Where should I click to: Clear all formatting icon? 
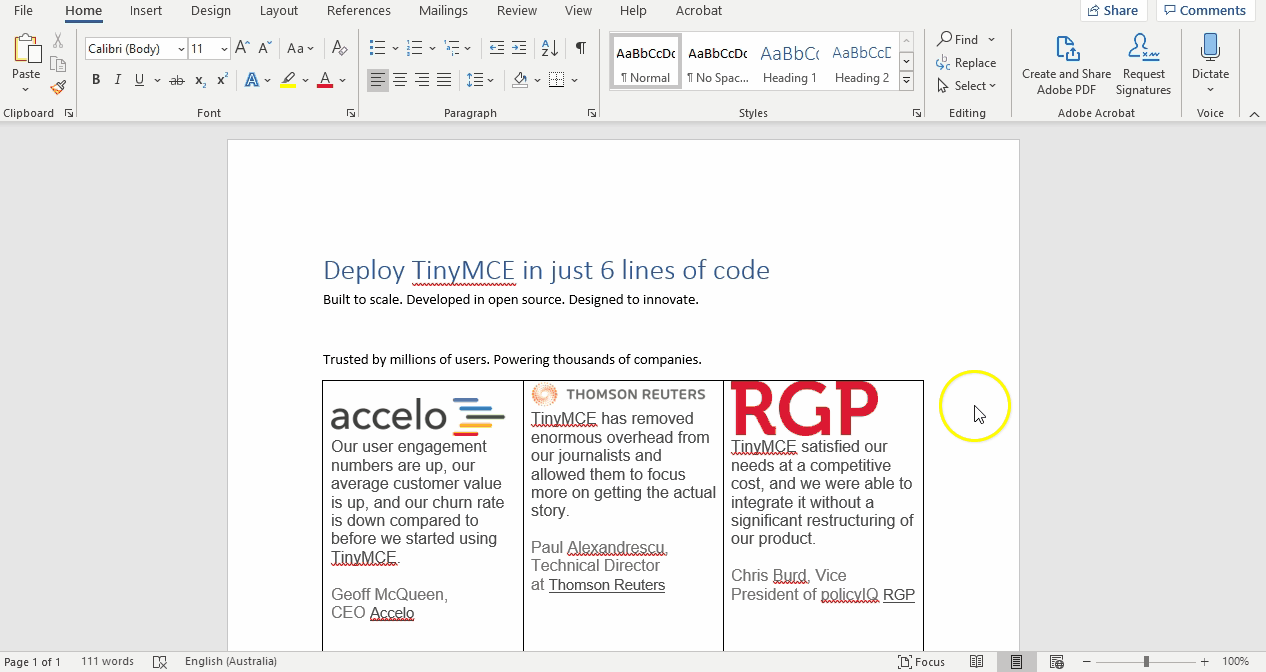click(339, 48)
